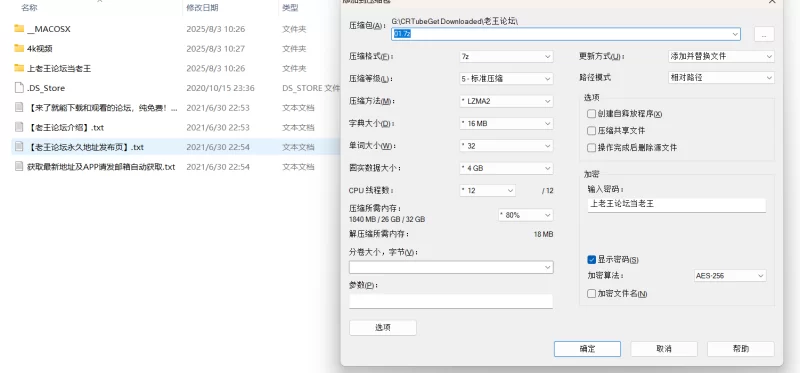Screen dimensions: 800x373
Task: Open the memory usage 80% dropdown
Action: (526, 215)
